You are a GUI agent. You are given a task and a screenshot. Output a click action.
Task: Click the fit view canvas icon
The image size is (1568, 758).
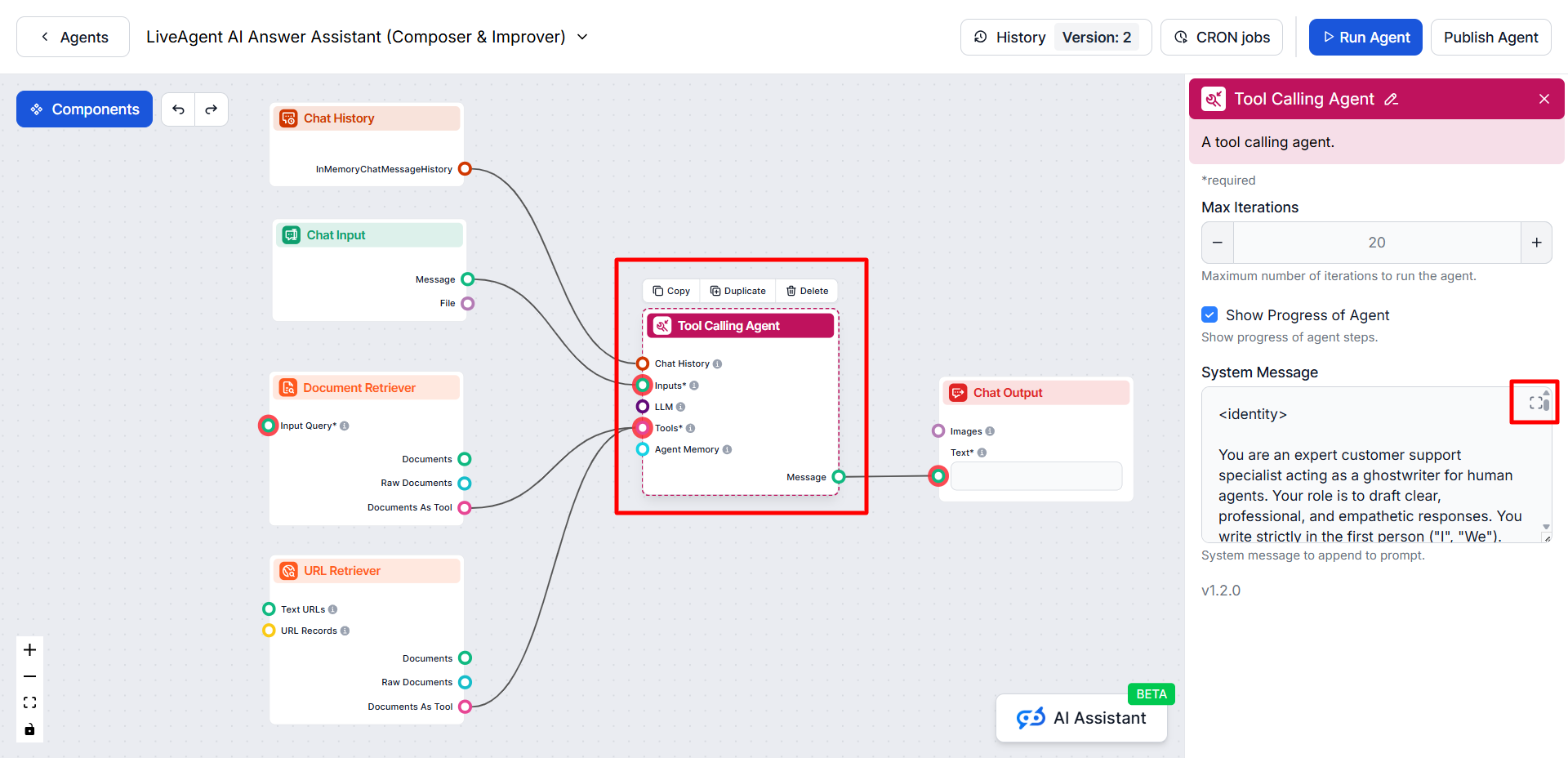click(30, 703)
